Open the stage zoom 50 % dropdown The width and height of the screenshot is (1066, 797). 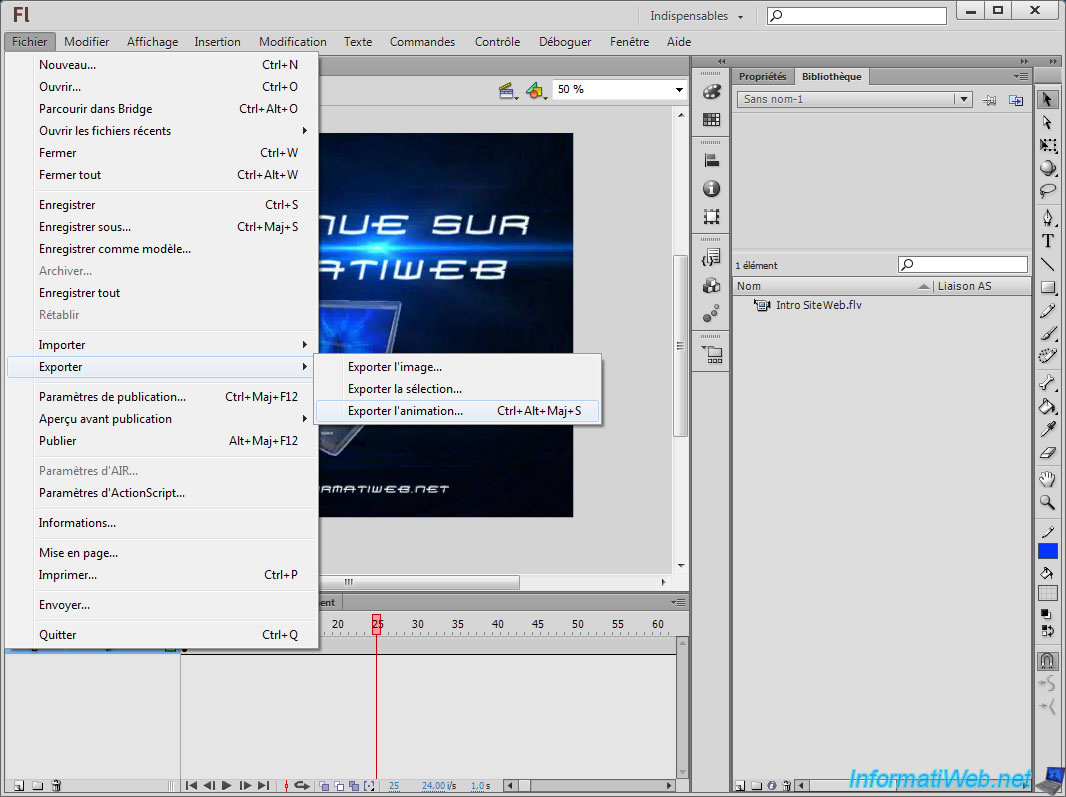pyautogui.click(x=678, y=90)
